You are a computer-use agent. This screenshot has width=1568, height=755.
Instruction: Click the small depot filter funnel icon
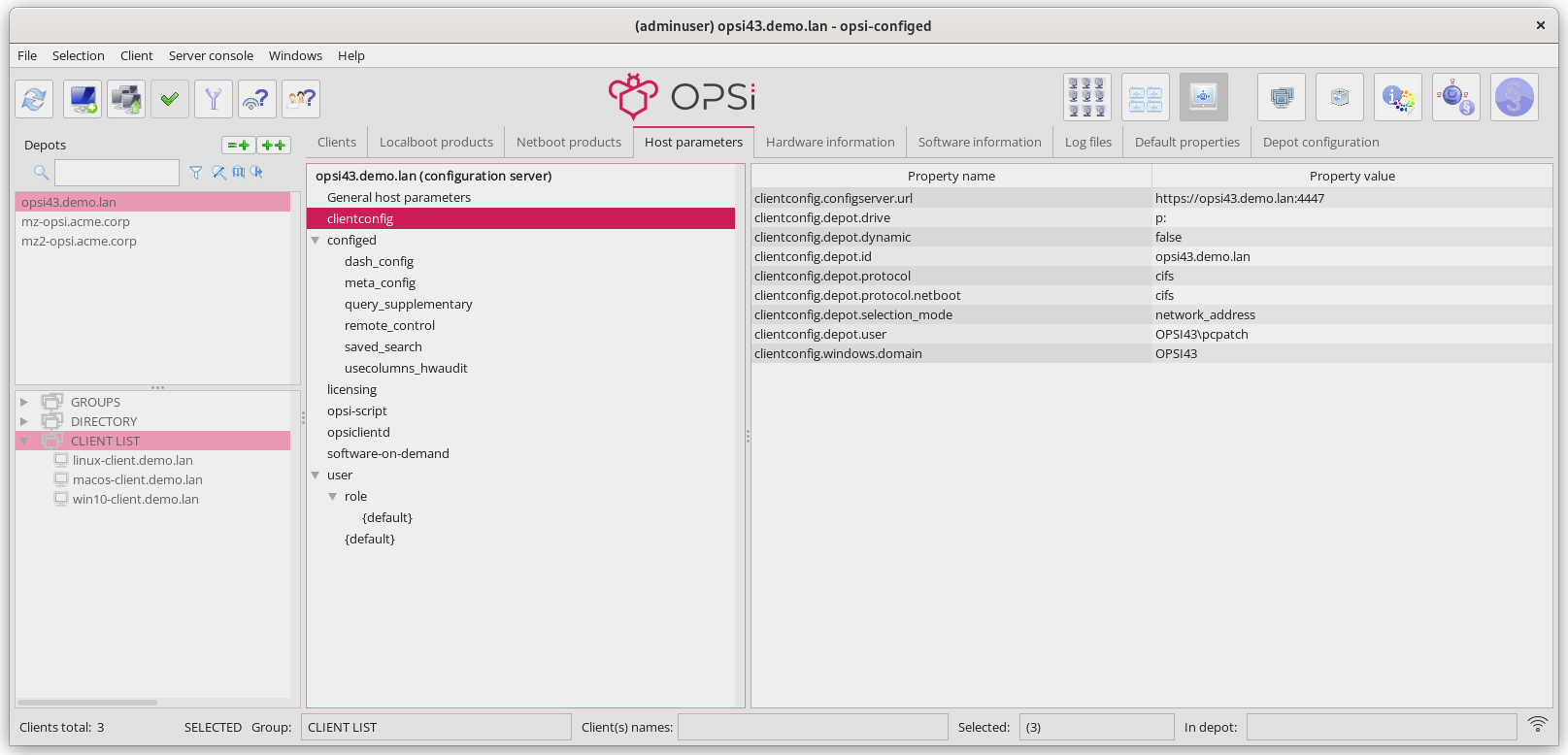pyautogui.click(x=196, y=173)
